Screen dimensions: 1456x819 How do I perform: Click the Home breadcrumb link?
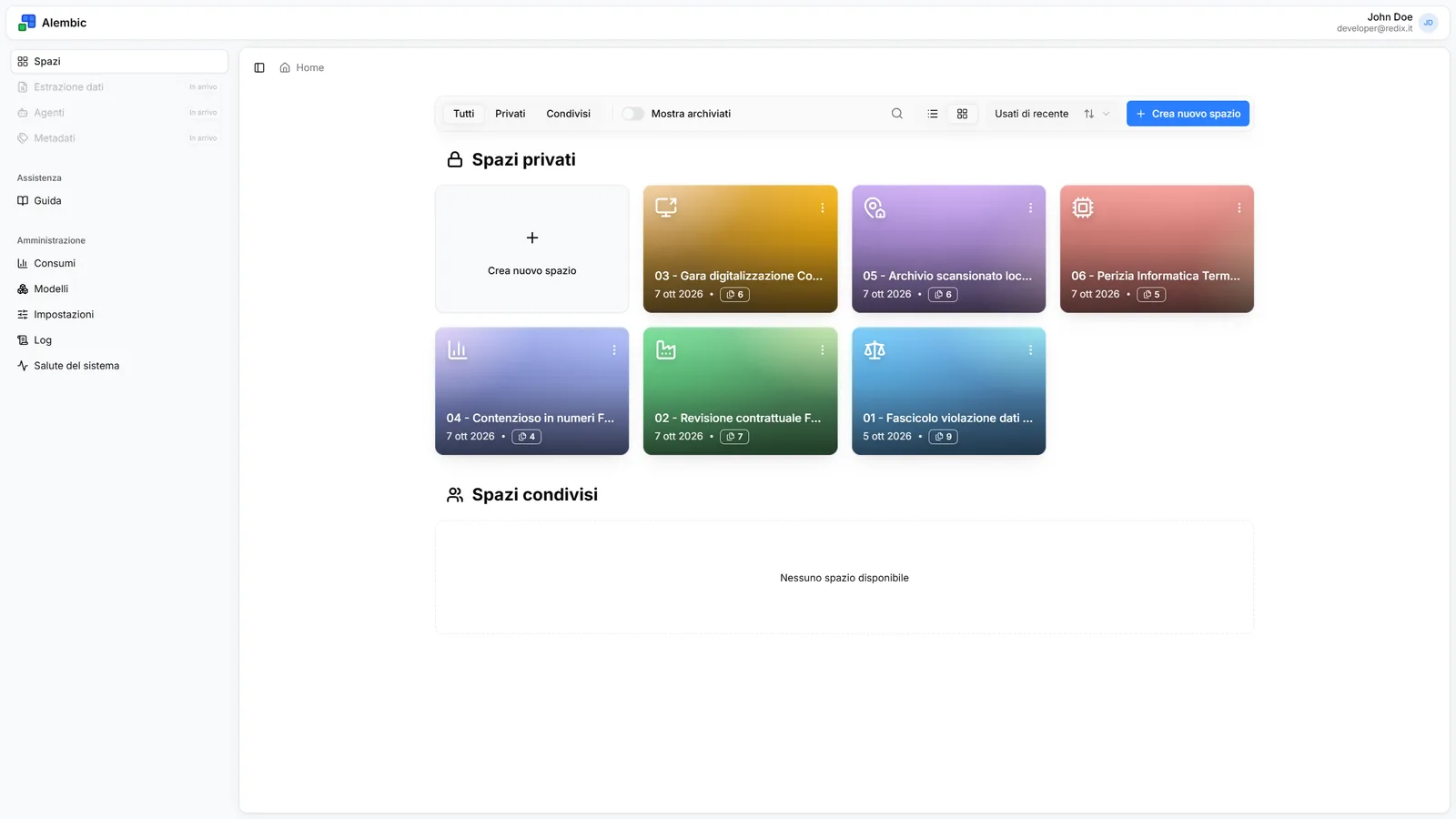309,67
